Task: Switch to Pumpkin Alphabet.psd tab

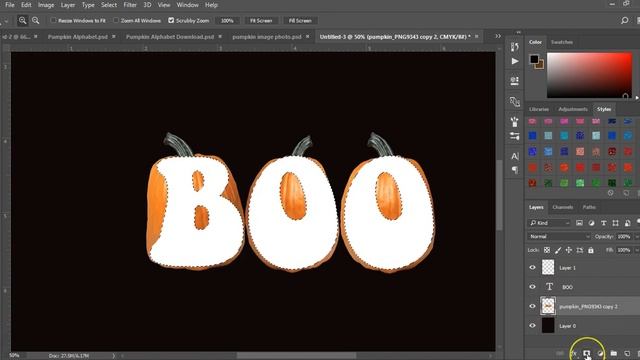Action: [78, 37]
